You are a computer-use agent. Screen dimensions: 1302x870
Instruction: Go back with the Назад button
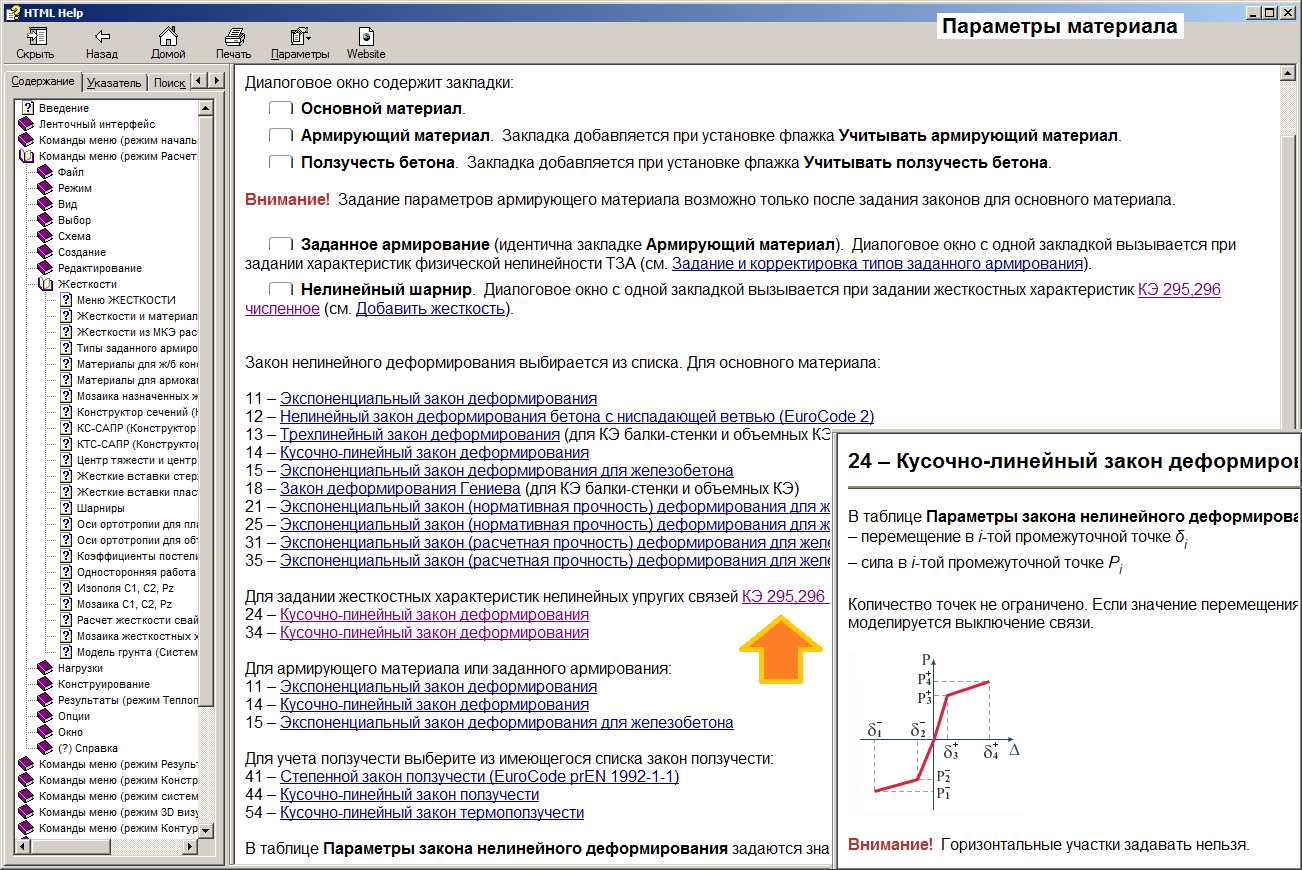pyautogui.click(x=101, y=43)
